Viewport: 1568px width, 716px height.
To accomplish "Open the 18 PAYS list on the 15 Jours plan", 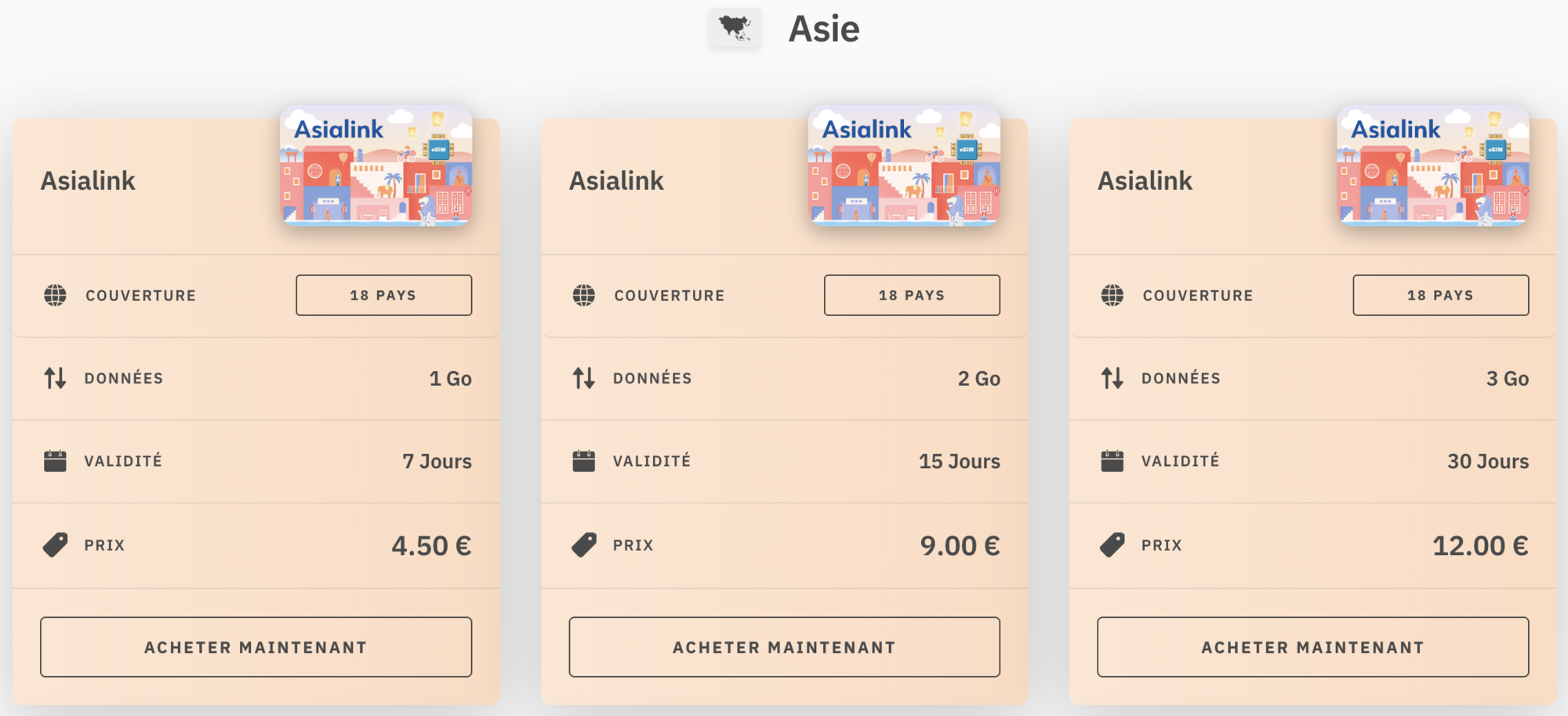I will (x=912, y=295).
